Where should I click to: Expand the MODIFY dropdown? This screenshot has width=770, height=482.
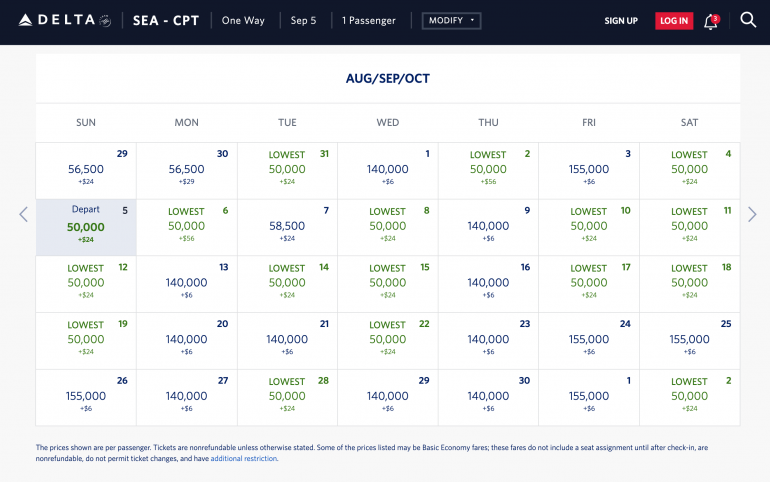point(452,20)
